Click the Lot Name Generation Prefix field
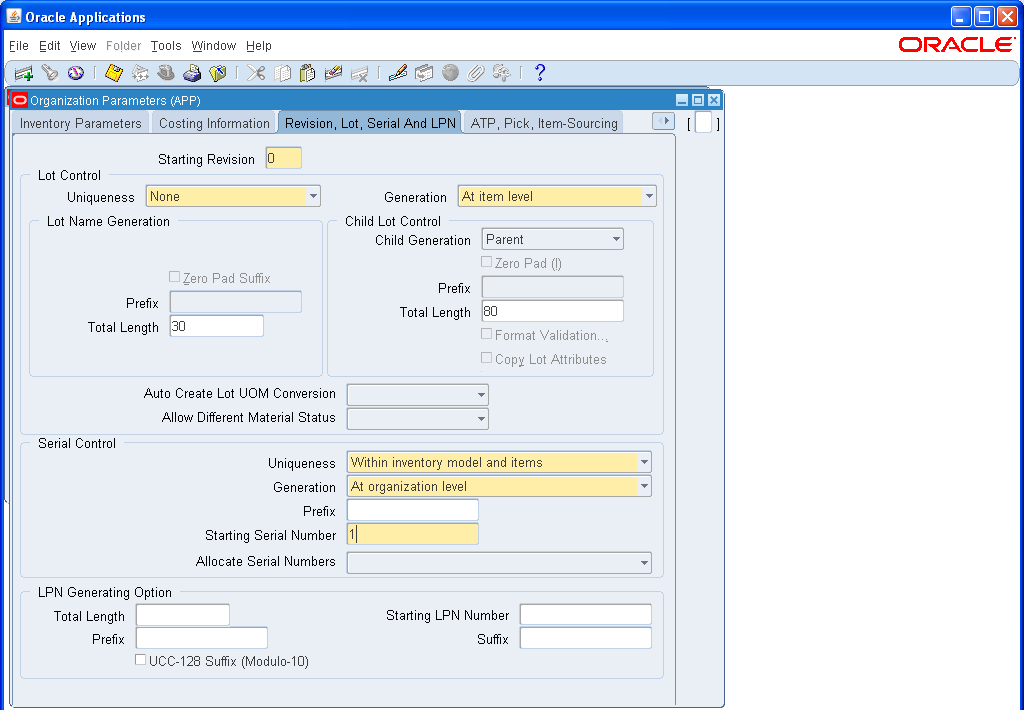Image resolution: width=1024 pixels, height=710 pixels. pos(236,302)
